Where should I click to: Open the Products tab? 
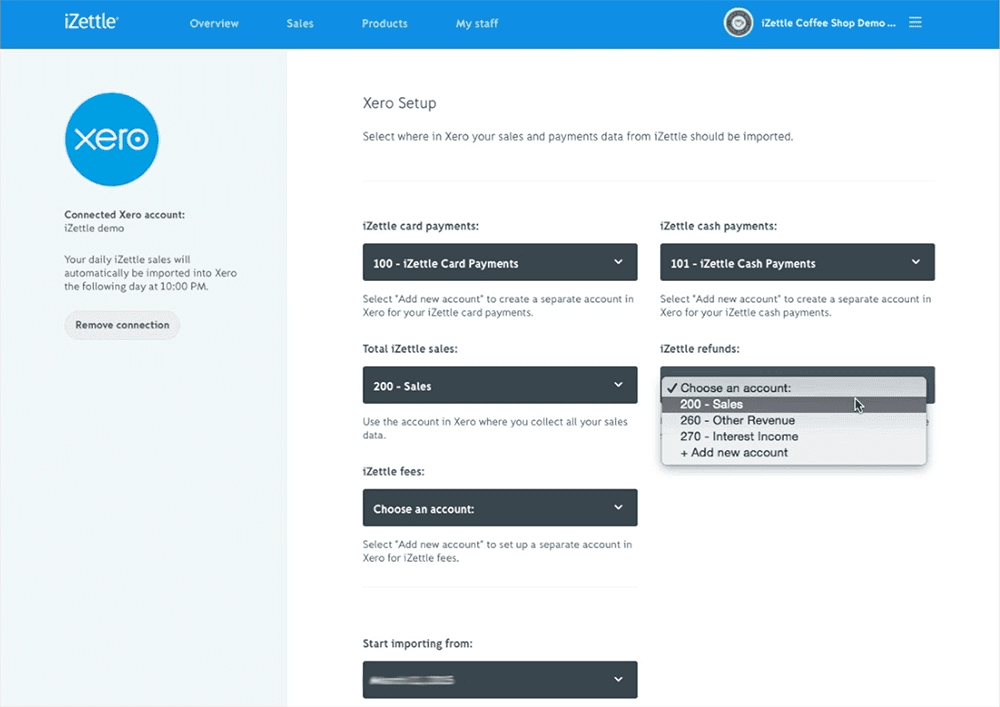tap(385, 24)
